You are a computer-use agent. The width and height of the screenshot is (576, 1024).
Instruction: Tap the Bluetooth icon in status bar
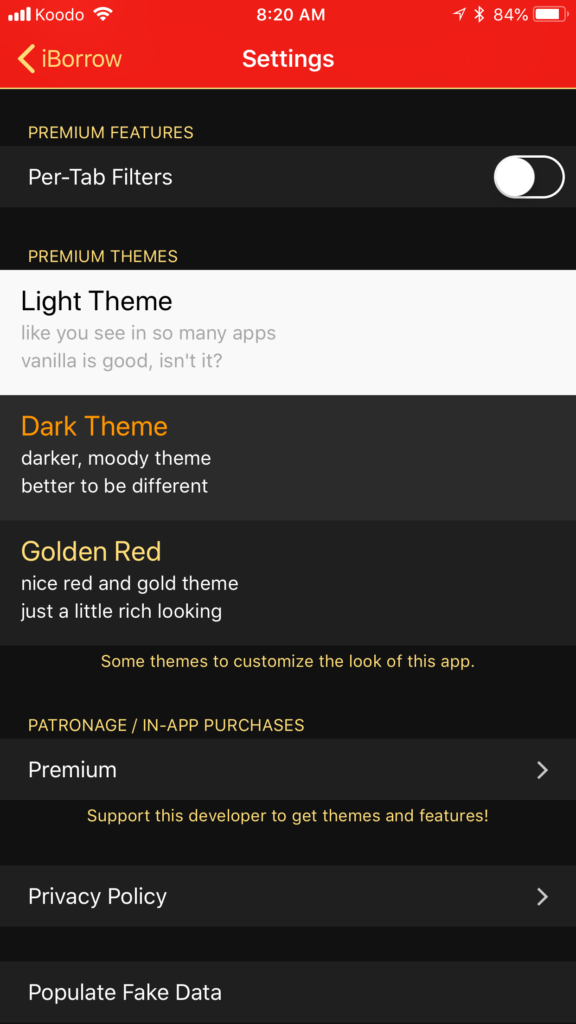click(479, 14)
